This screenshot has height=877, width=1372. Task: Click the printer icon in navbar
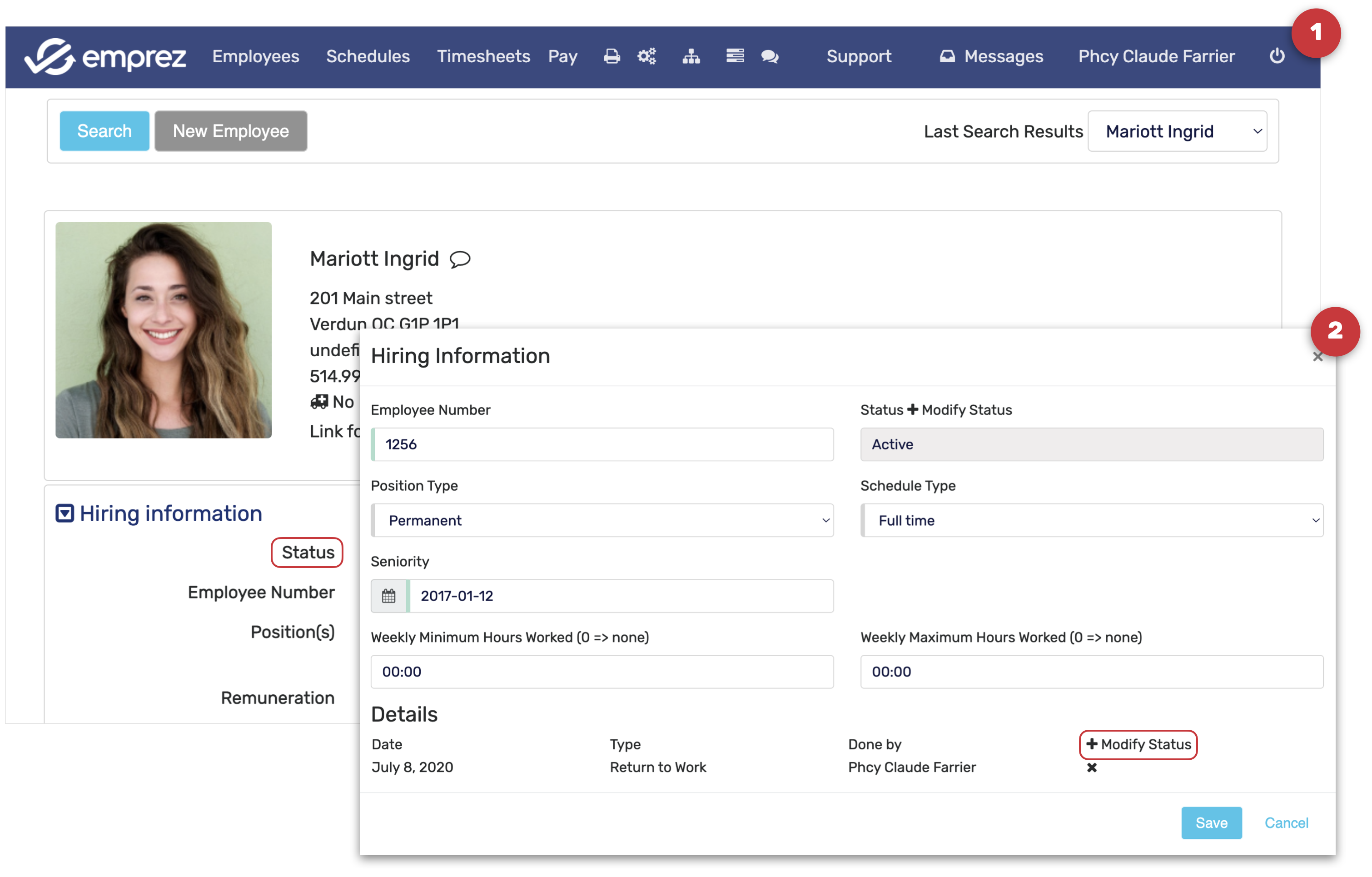611,56
